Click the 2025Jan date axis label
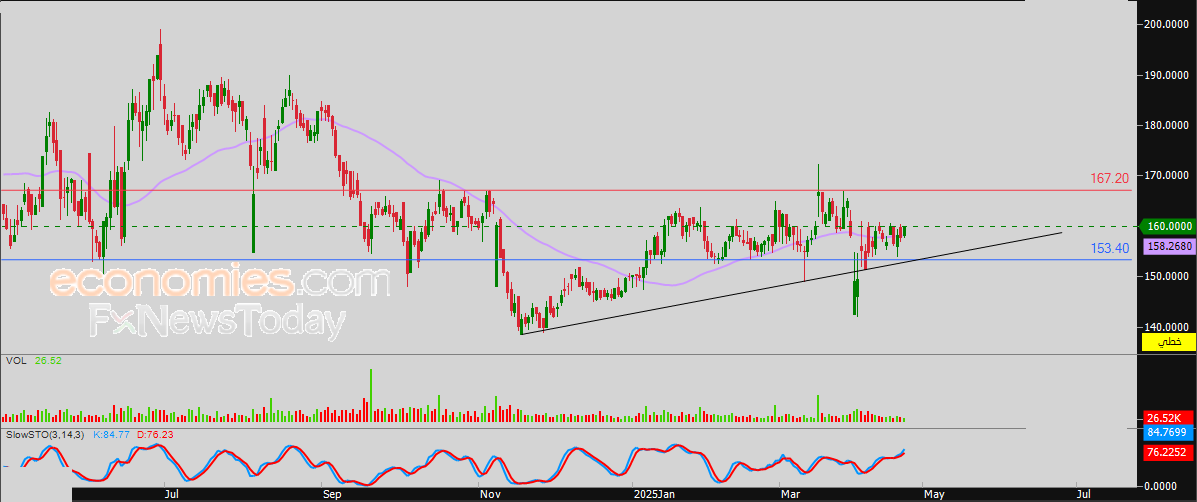1197x502 pixels. click(x=656, y=494)
